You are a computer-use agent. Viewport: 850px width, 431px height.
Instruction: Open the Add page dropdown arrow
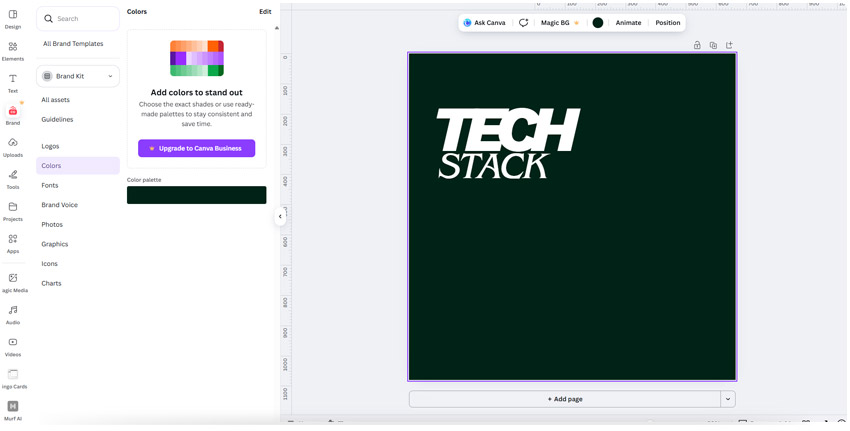tap(728, 399)
